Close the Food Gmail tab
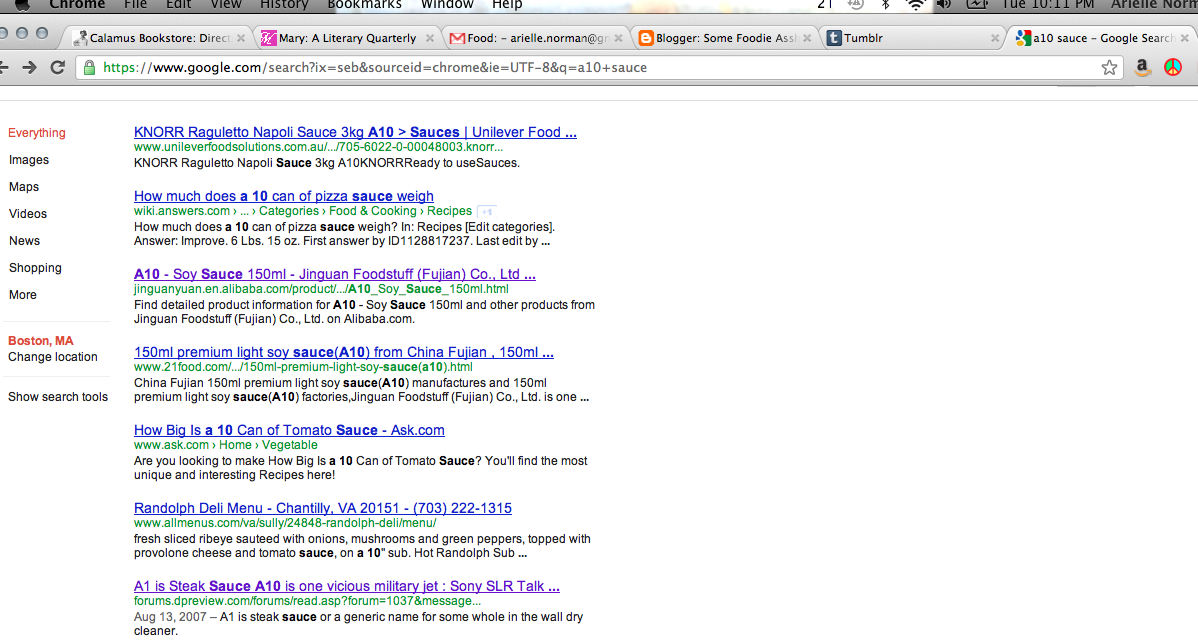Screen dimensions: 1198x644 (618, 38)
